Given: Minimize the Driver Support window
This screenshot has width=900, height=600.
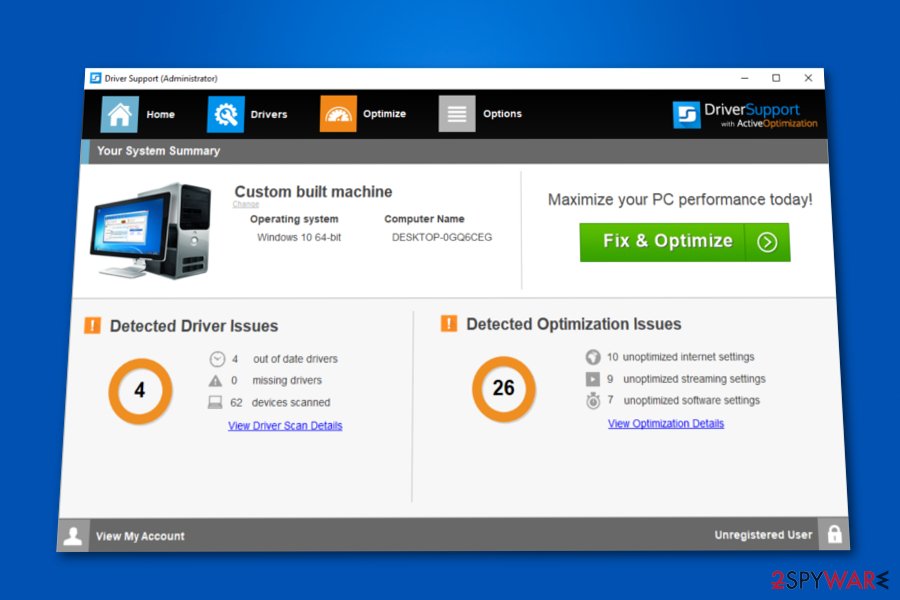Looking at the screenshot, I should 744,78.
